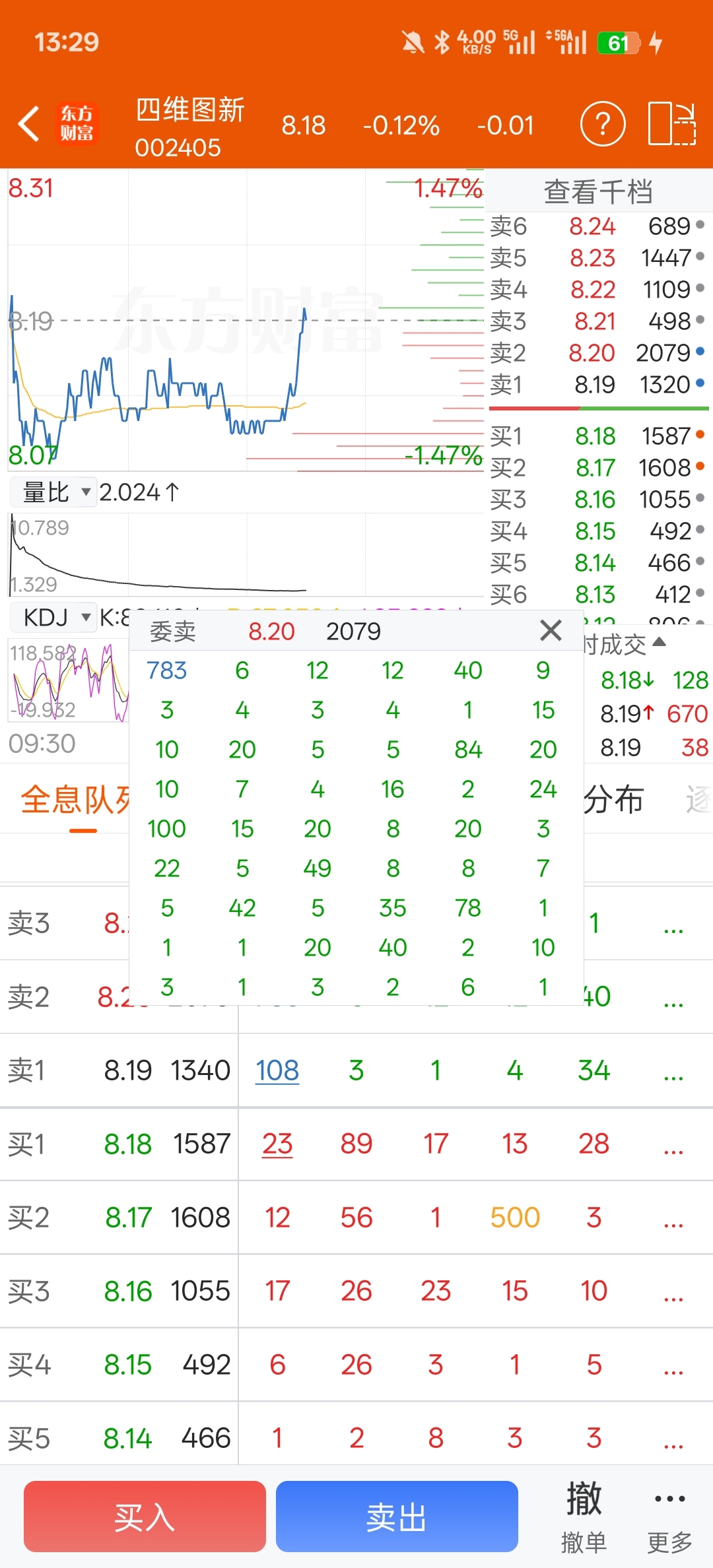Open the Eastmoney logo icon
Image resolution: width=713 pixels, height=1568 pixels.
(77, 123)
